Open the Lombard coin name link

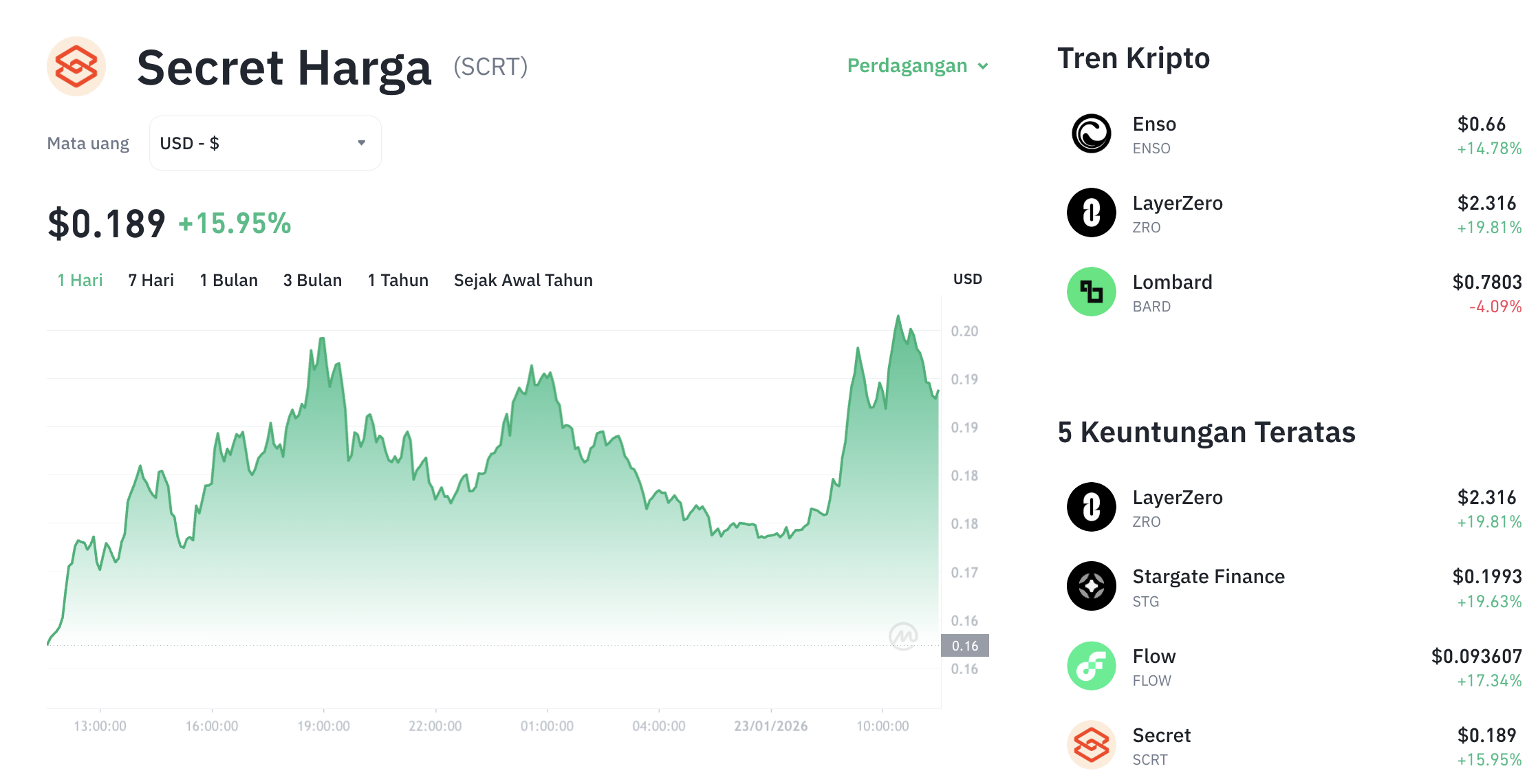pyautogui.click(x=1173, y=282)
